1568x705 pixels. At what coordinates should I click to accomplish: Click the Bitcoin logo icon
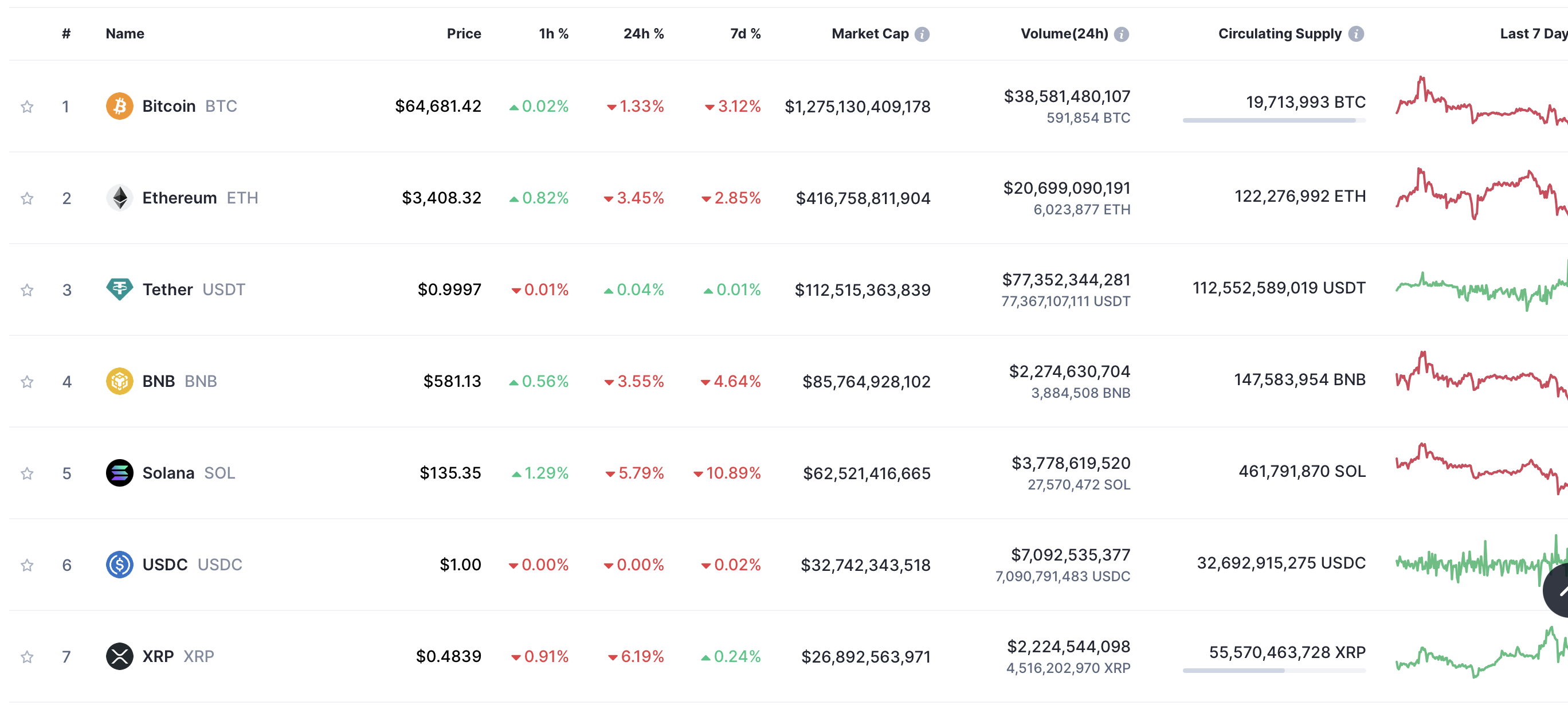click(119, 106)
